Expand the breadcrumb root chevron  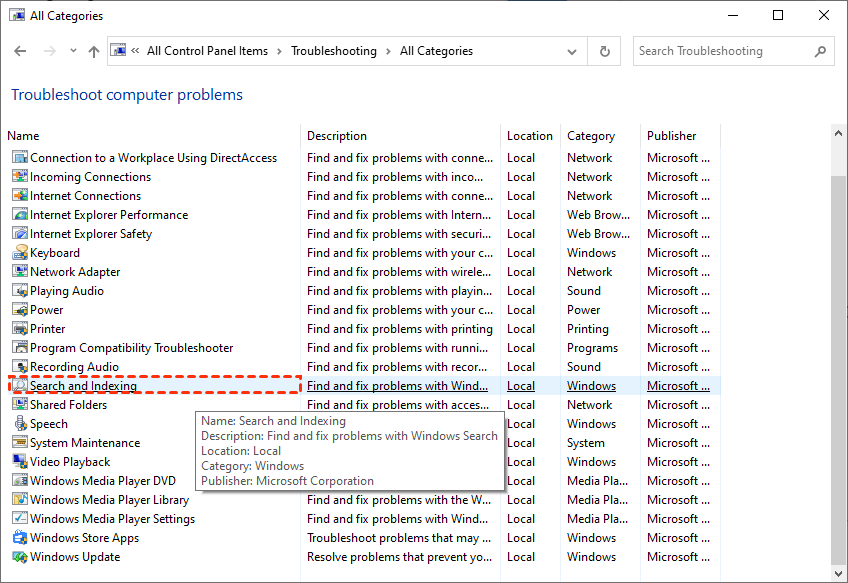(135, 51)
